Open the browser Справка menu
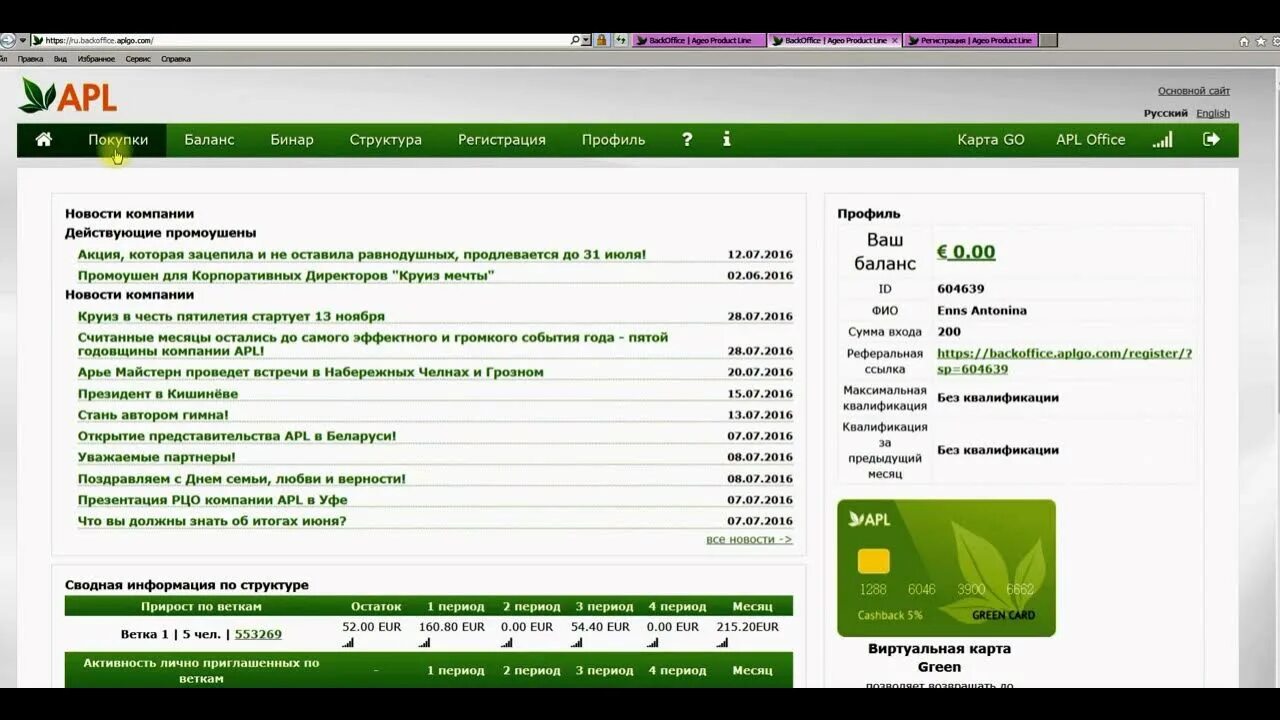 176,59
